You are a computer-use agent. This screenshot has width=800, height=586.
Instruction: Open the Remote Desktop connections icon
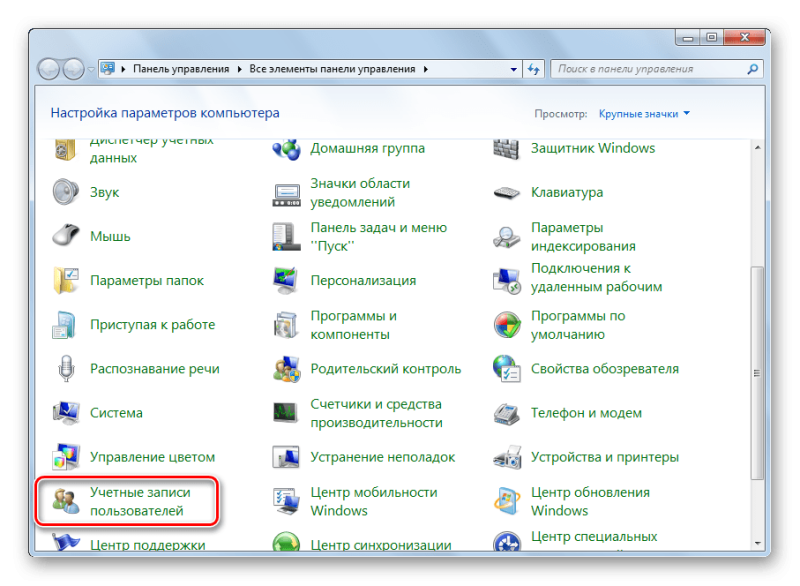point(507,281)
